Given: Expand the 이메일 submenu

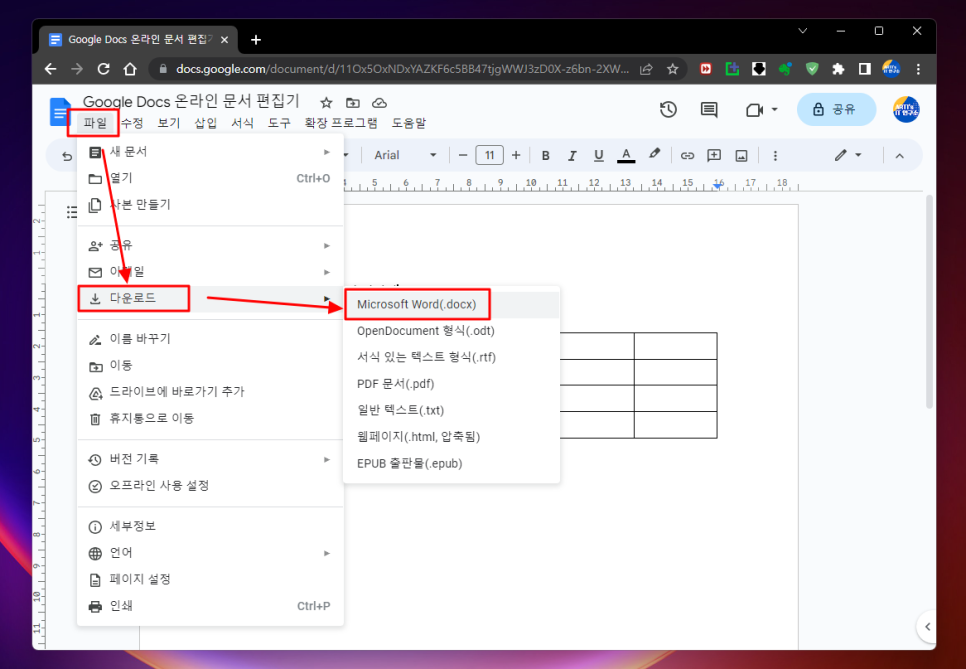Looking at the screenshot, I should pyautogui.click(x=210, y=272).
